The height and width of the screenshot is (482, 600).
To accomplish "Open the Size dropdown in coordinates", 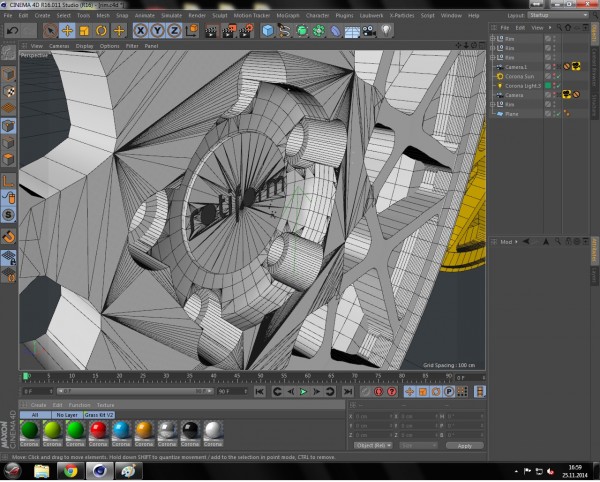I will coord(418,445).
